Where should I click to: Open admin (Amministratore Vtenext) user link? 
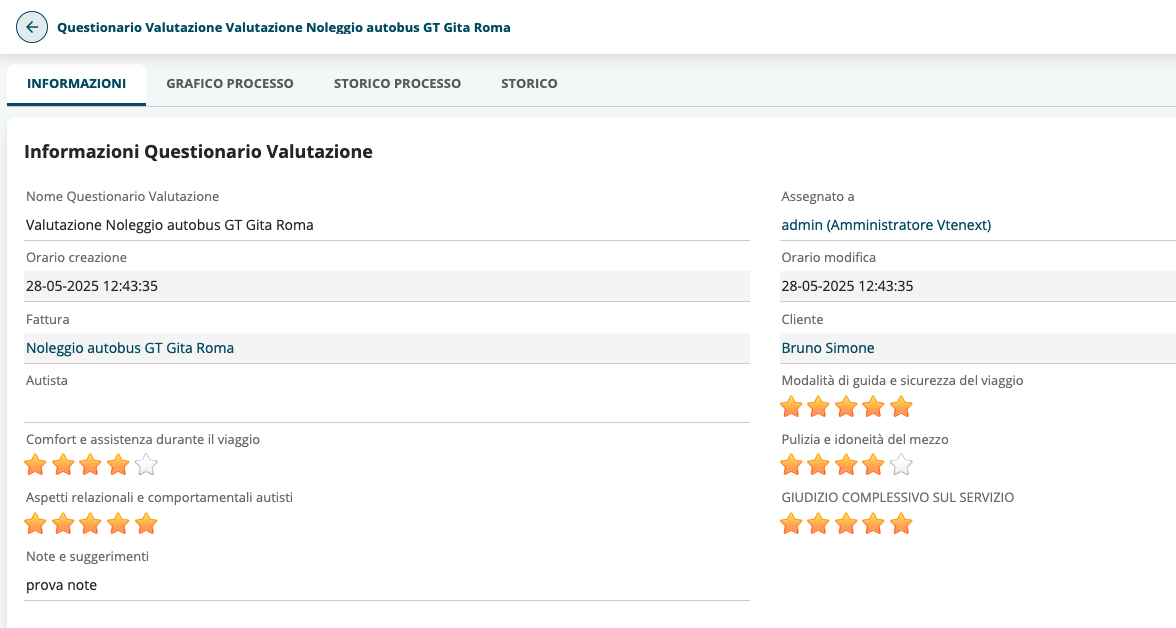pos(886,225)
